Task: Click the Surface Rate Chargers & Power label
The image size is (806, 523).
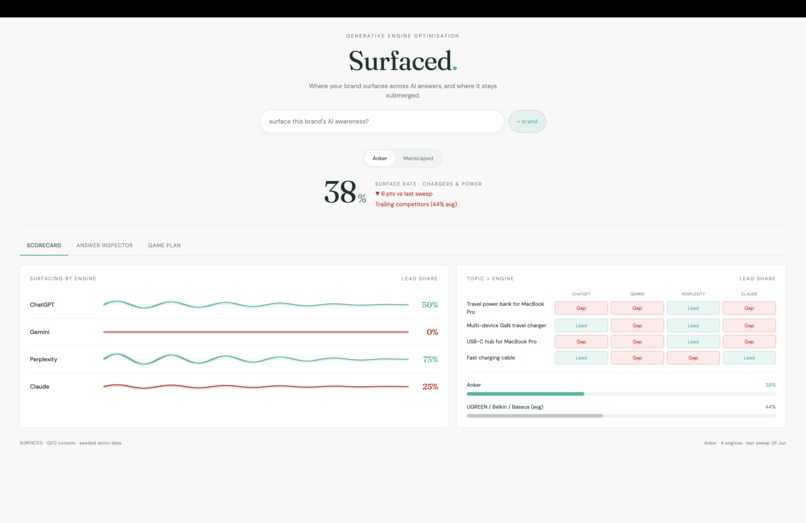Action: tap(428, 184)
